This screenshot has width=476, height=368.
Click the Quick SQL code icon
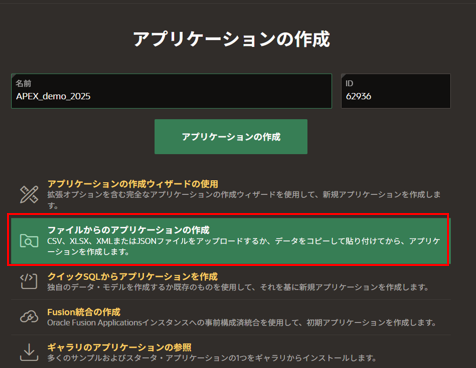pyautogui.click(x=29, y=281)
